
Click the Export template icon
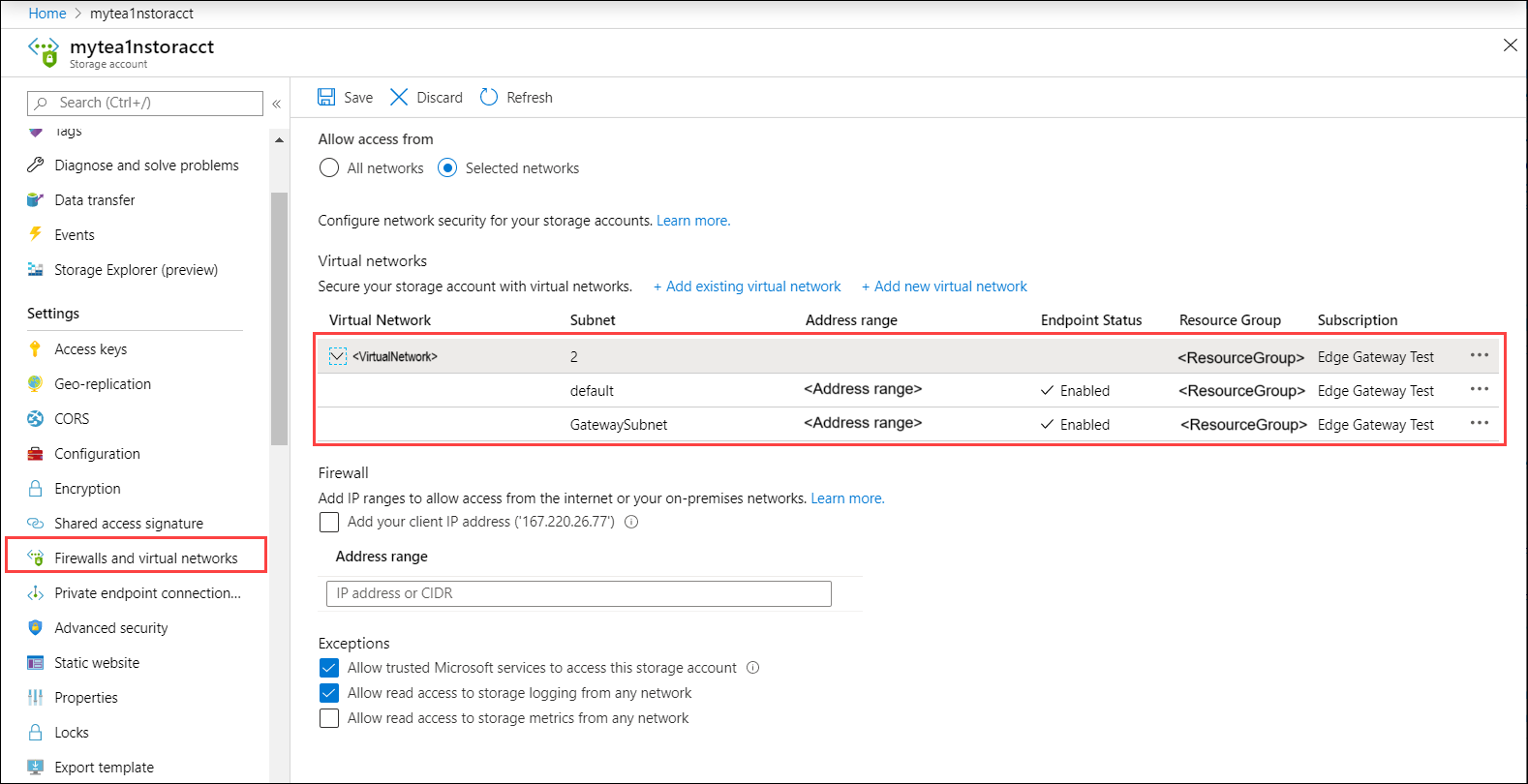pos(36,767)
